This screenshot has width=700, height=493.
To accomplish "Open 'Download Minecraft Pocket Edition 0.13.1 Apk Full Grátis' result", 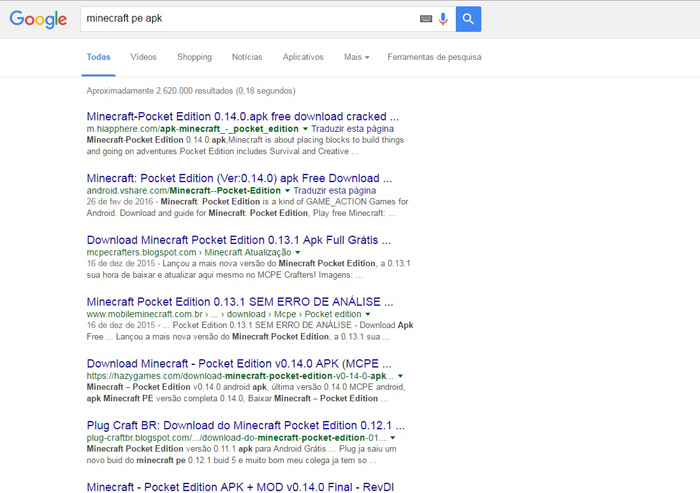I will pos(238,240).
